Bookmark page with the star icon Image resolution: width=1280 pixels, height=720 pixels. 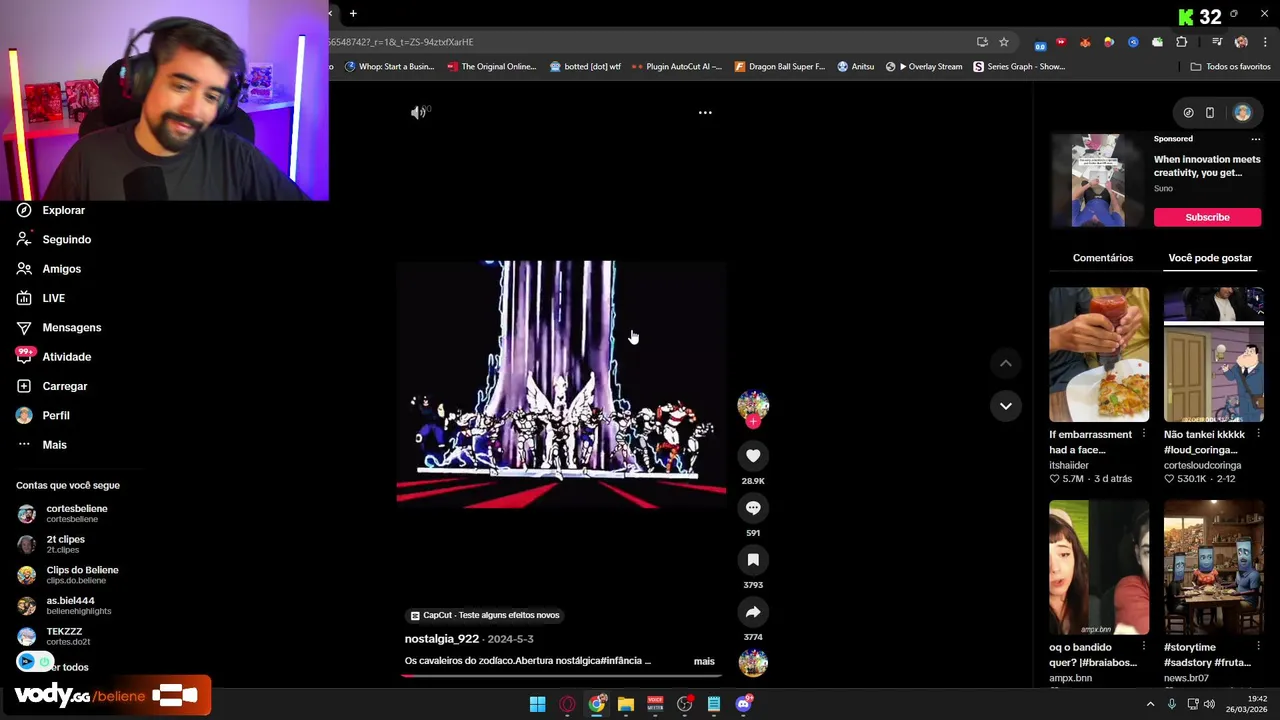[1004, 42]
